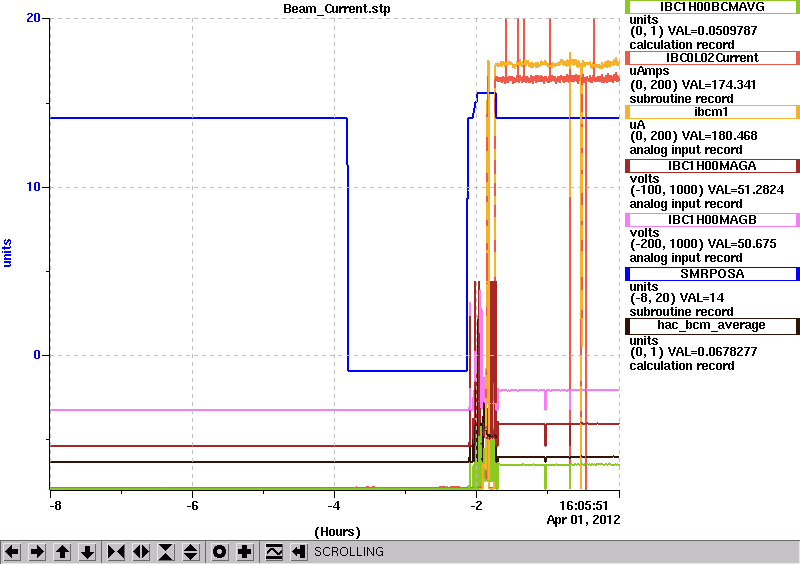Click the plus-sign toolbar icon

(245, 552)
